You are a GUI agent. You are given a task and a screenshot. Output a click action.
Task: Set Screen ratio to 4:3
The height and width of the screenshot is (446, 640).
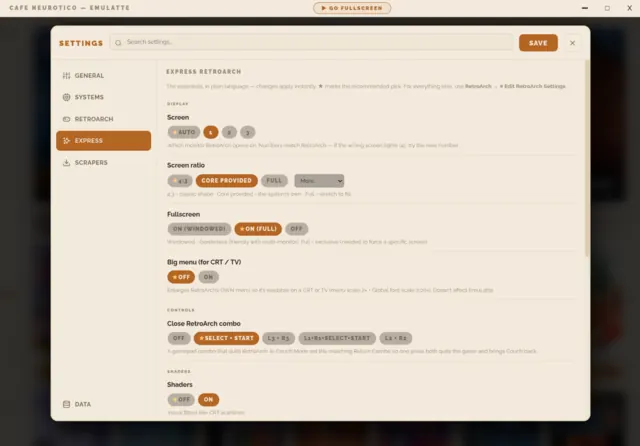coord(180,180)
